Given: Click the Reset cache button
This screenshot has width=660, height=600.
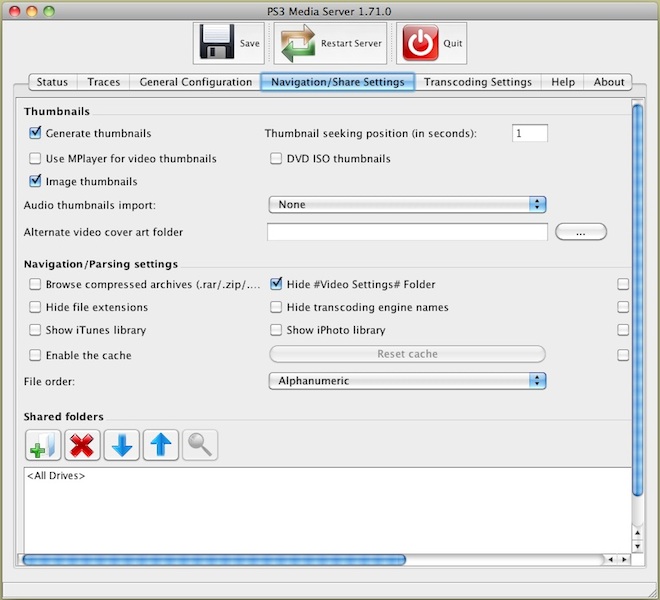Looking at the screenshot, I should click(407, 354).
